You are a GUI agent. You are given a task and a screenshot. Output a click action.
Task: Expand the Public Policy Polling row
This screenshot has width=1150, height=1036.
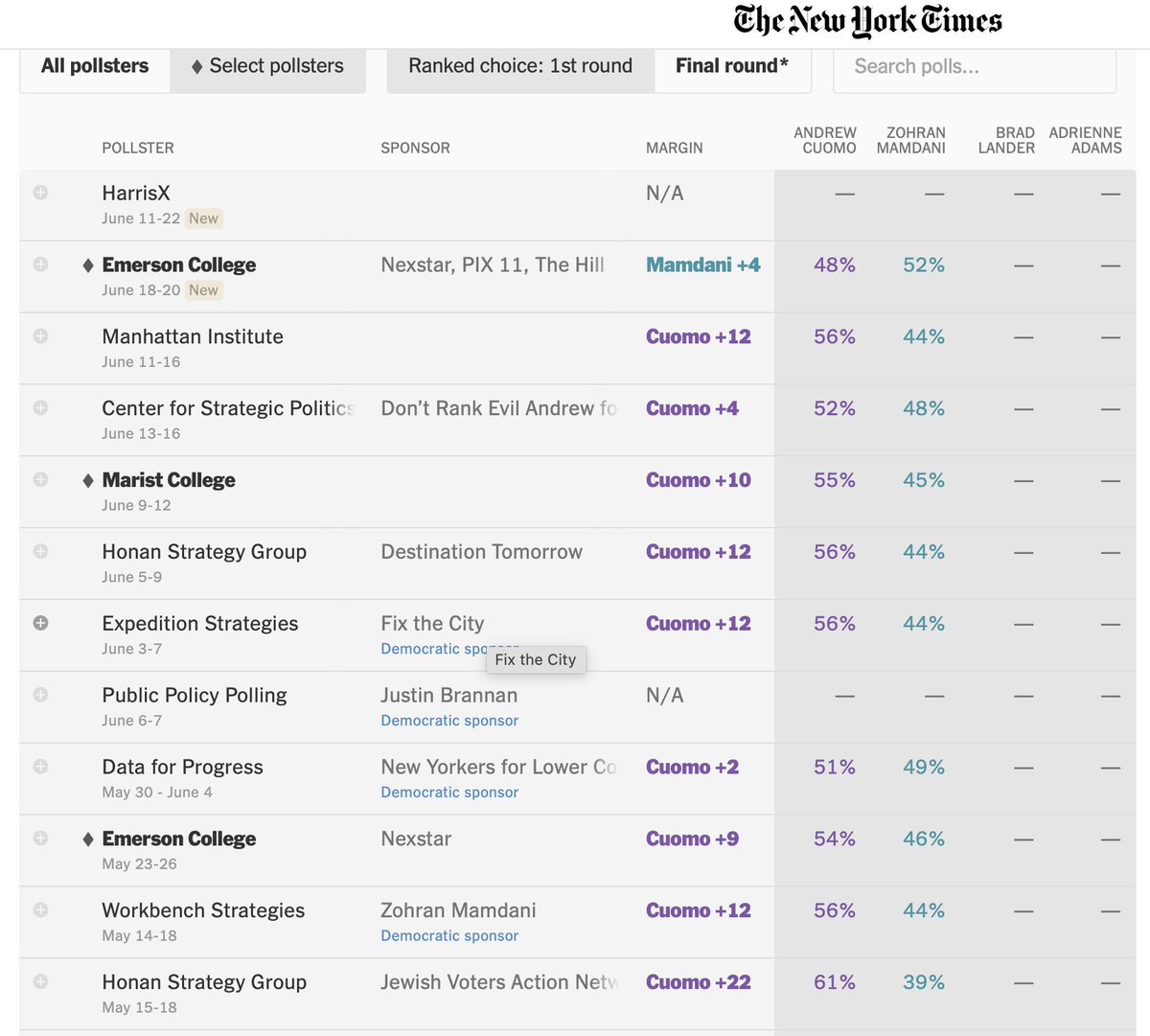tap(40, 695)
